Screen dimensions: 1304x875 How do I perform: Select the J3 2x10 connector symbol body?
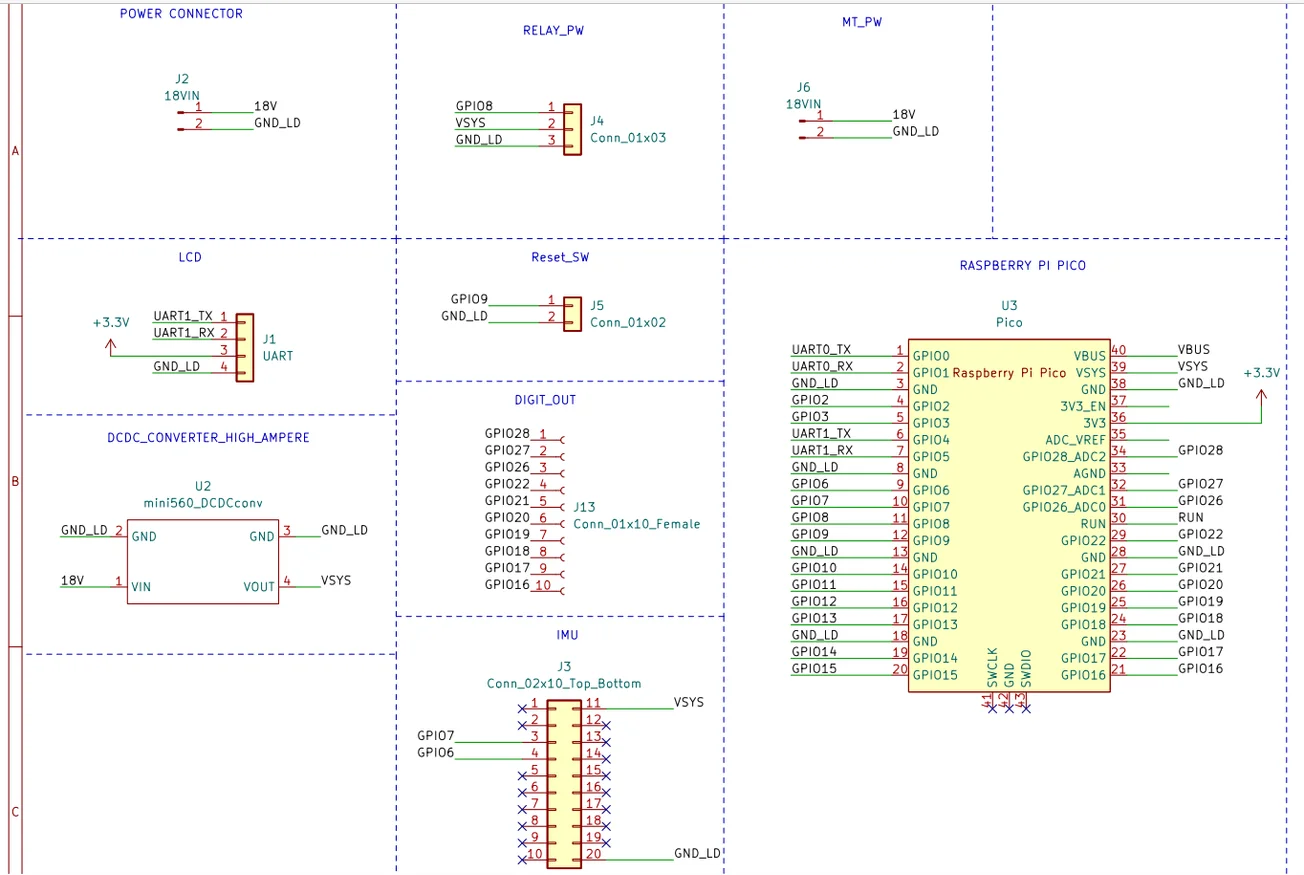pyautogui.click(x=563, y=783)
